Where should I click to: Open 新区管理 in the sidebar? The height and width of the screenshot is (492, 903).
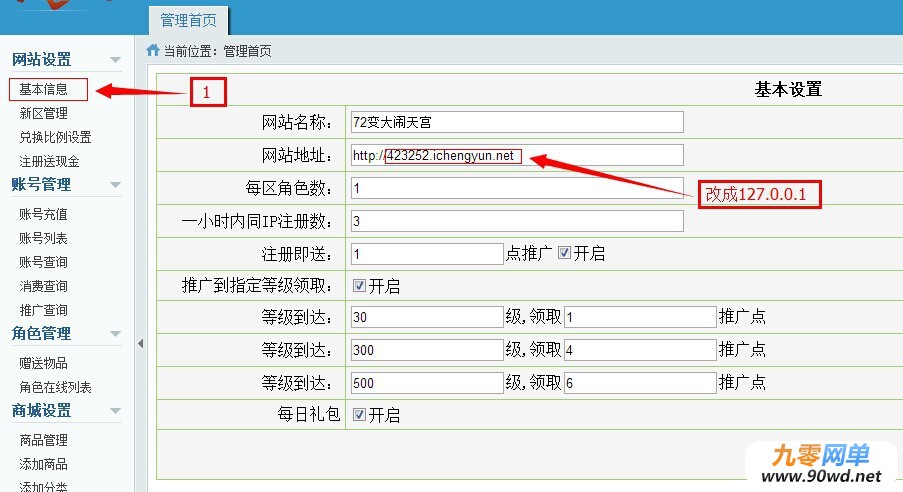[43, 113]
